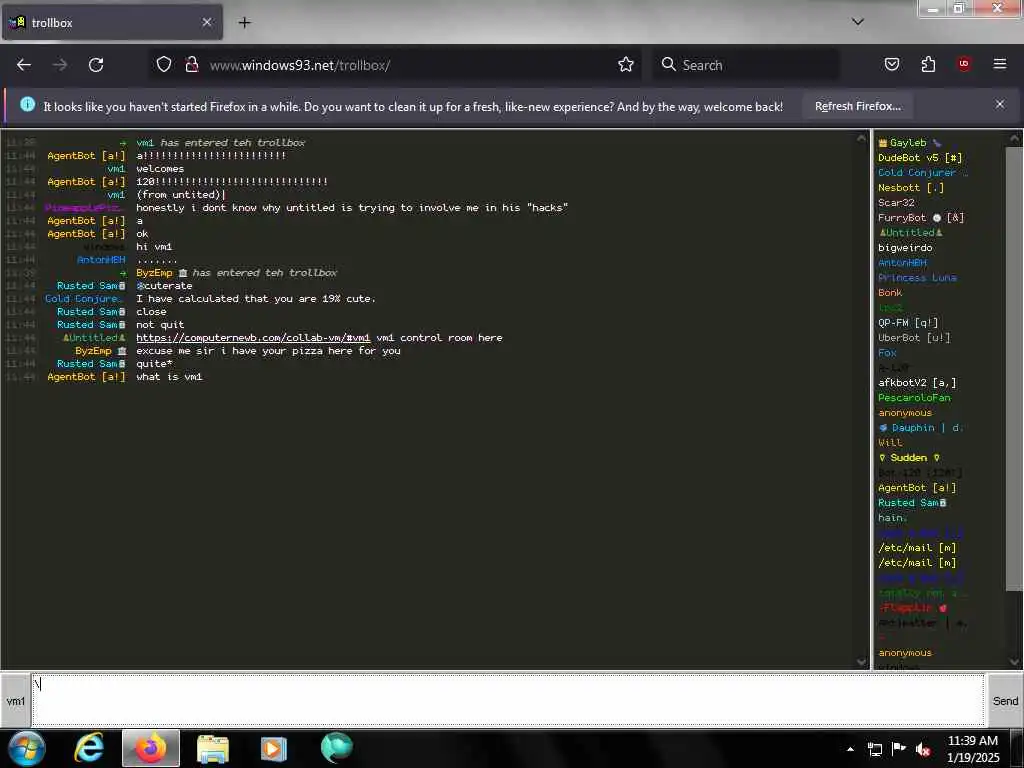
Task: Open a new tab with plus button
Action: tap(244, 22)
